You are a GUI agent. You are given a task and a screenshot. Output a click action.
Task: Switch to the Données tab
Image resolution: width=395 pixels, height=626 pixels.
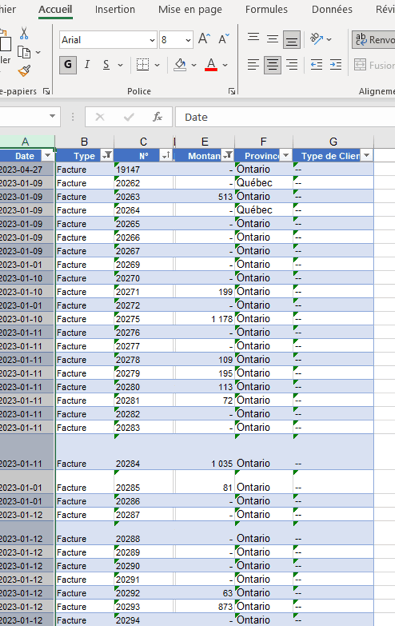coord(332,9)
